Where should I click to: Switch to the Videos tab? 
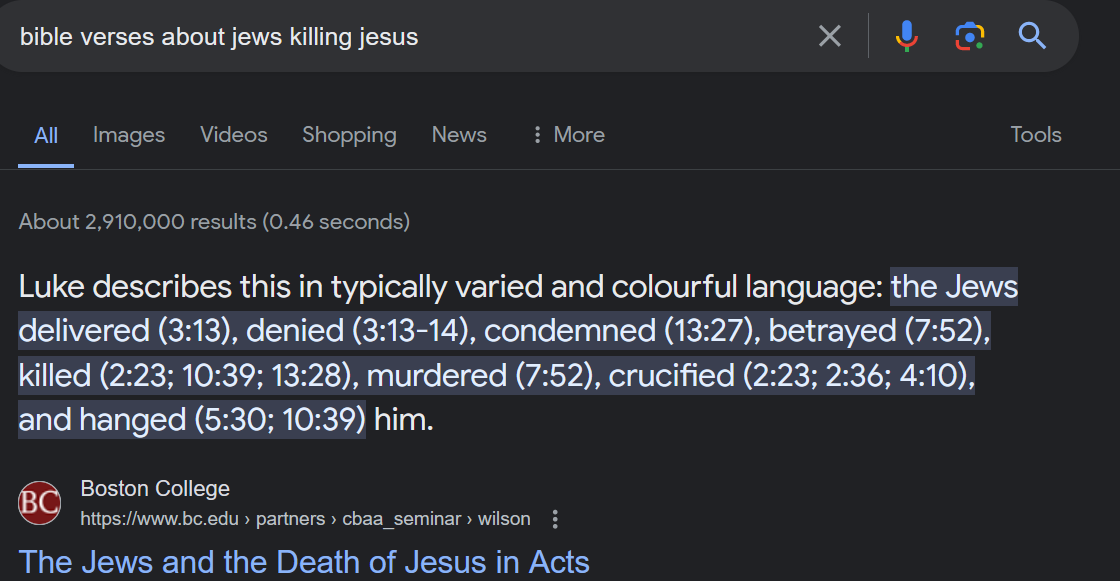[x=234, y=135]
